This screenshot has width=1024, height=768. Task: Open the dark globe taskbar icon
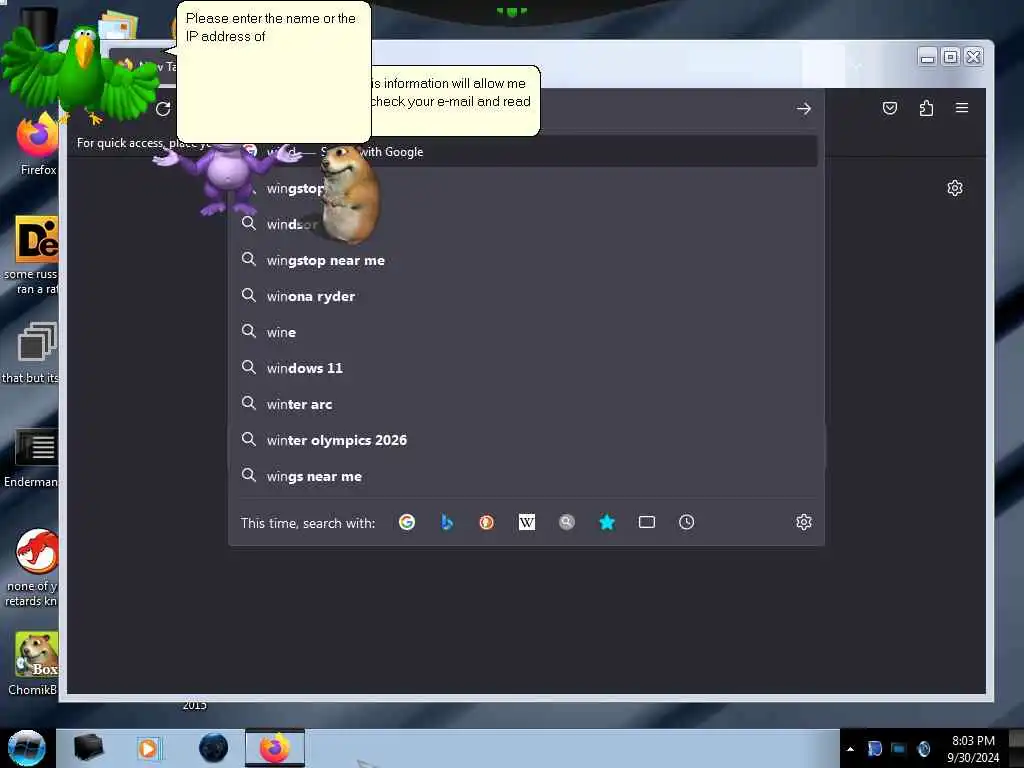(214, 748)
